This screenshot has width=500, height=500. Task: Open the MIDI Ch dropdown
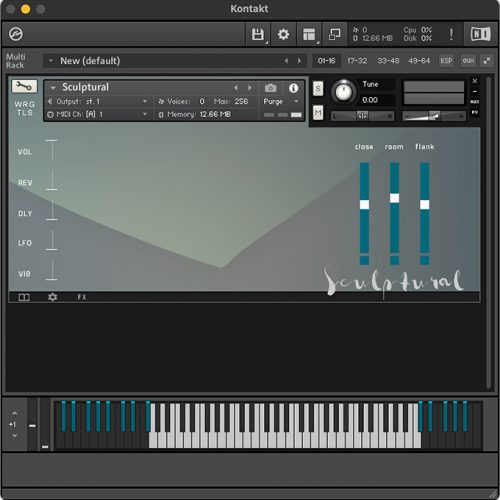(98, 114)
